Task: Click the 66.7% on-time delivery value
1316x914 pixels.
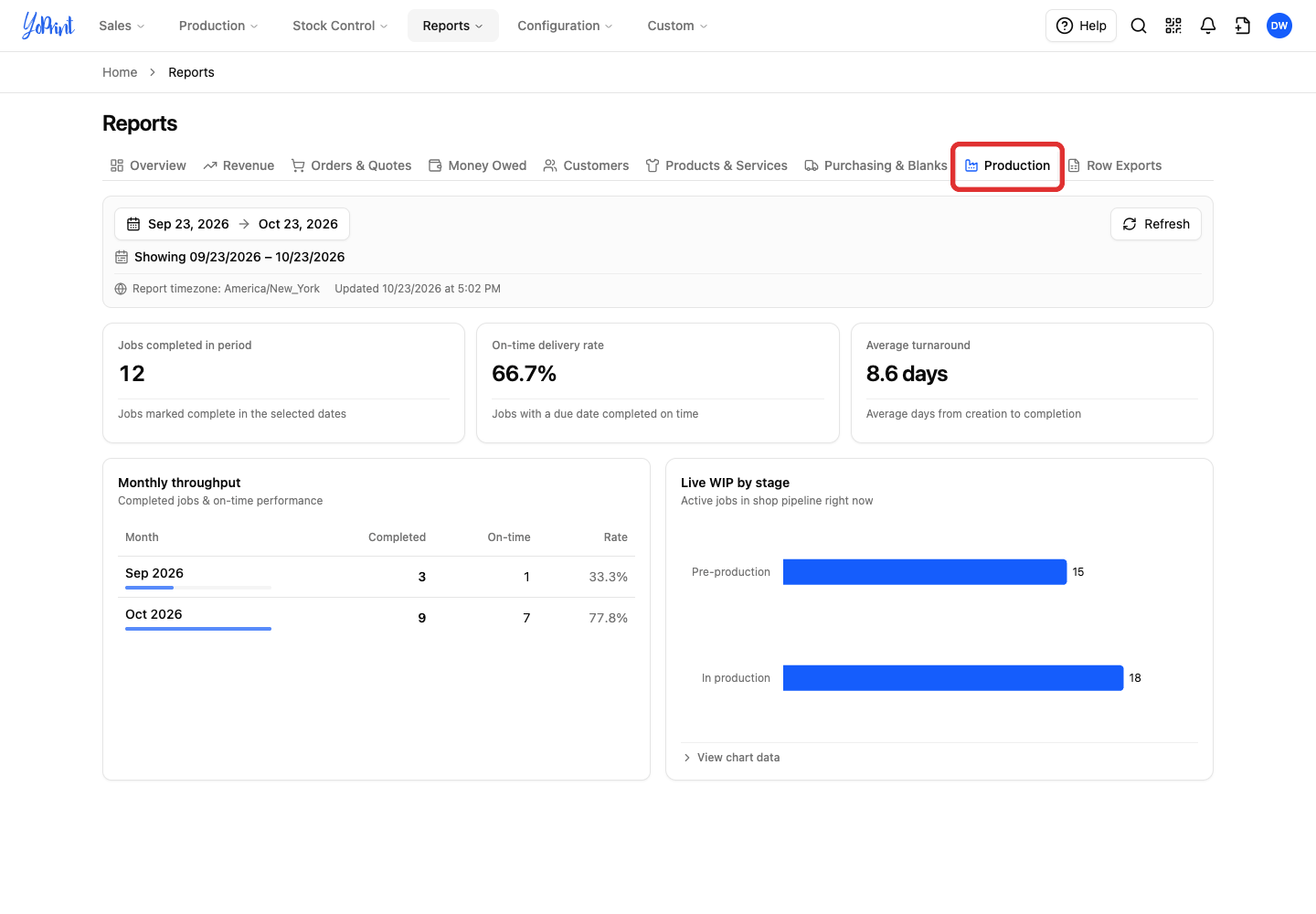Action: pyautogui.click(x=524, y=374)
